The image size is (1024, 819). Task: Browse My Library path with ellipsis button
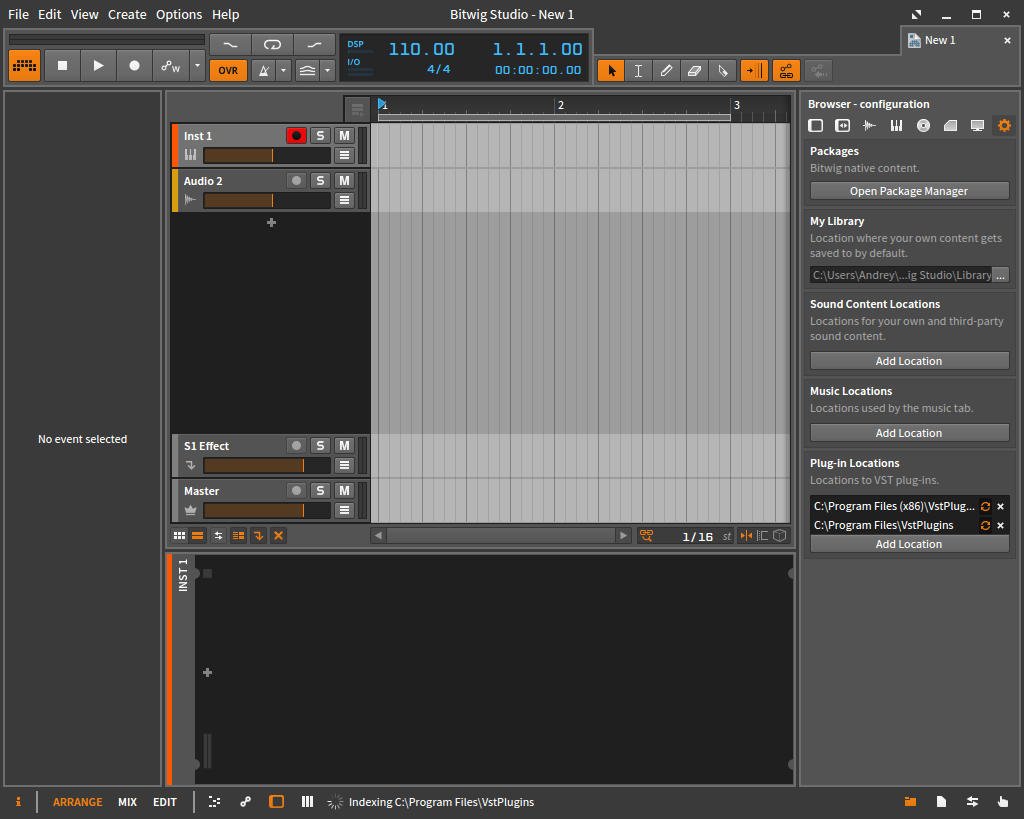(1000, 275)
